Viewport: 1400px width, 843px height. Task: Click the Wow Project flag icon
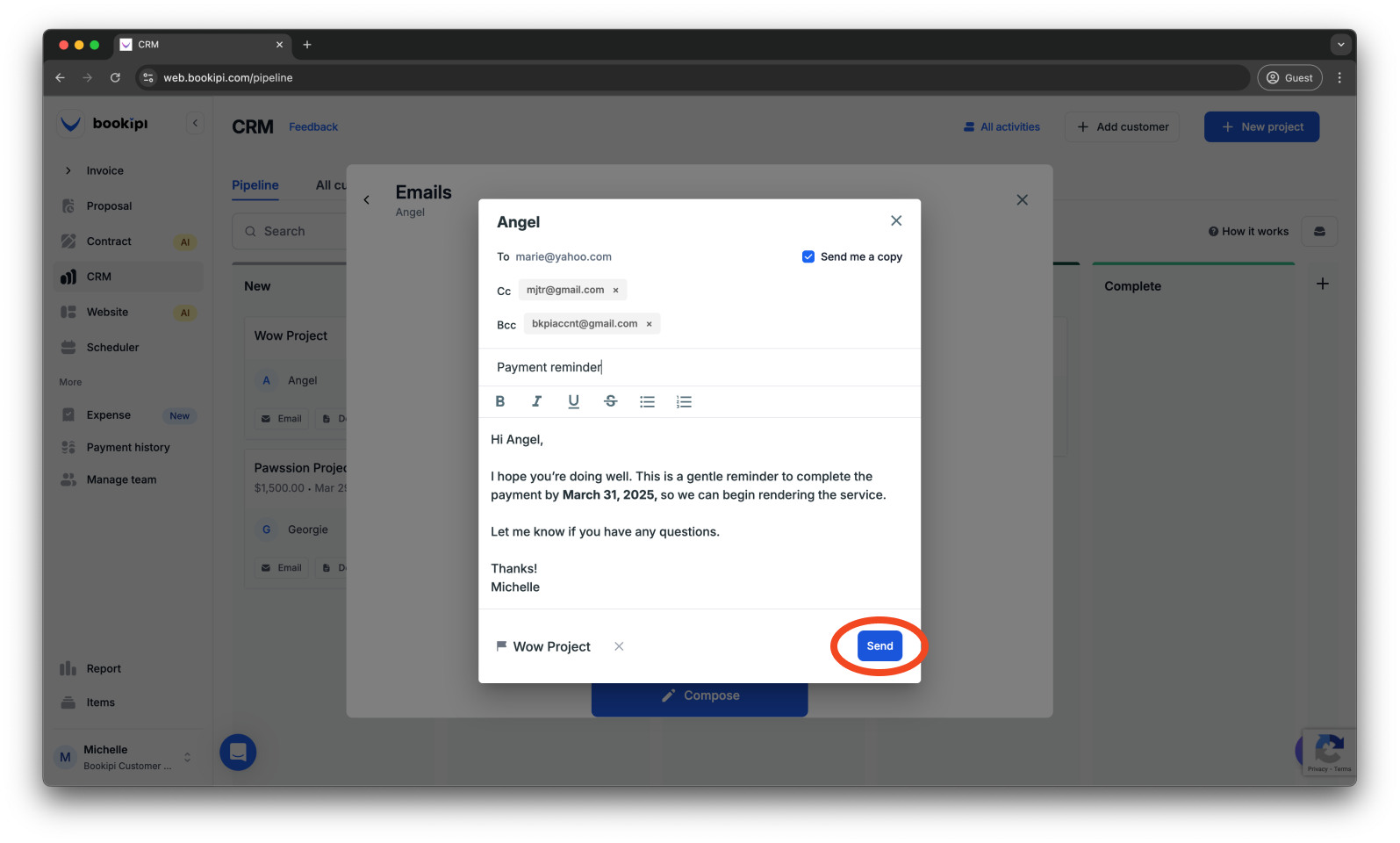point(501,646)
